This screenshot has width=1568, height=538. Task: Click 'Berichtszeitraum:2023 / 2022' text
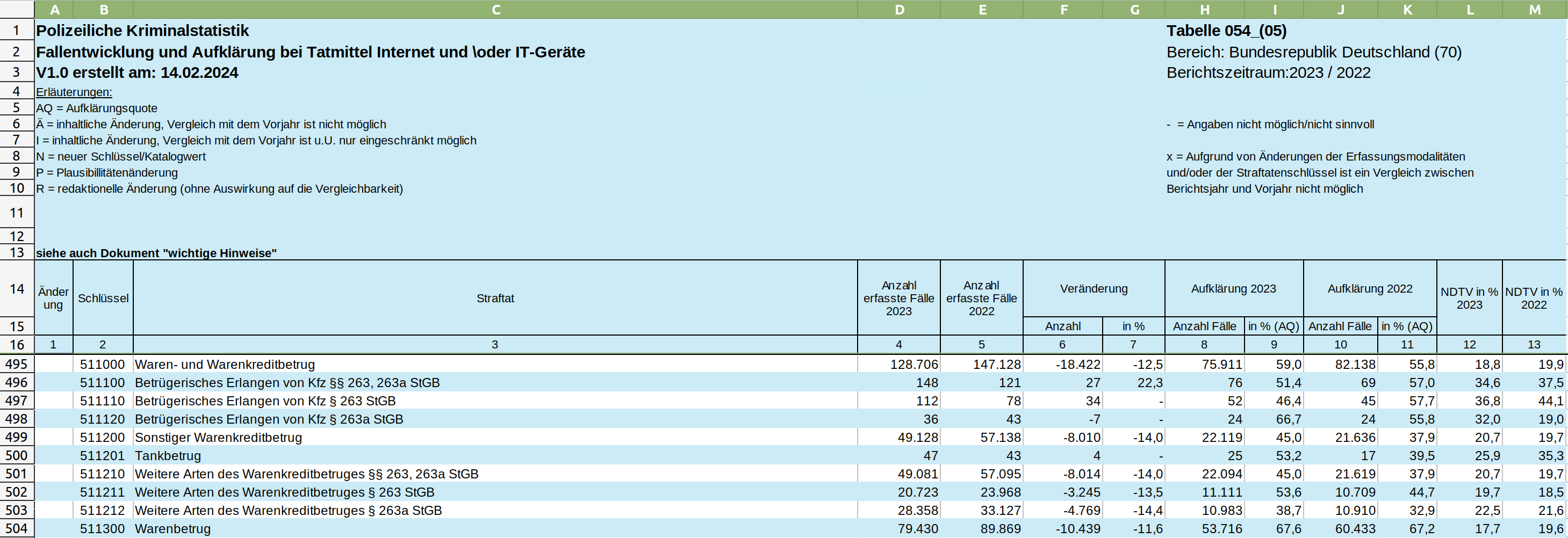click(1268, 72)
